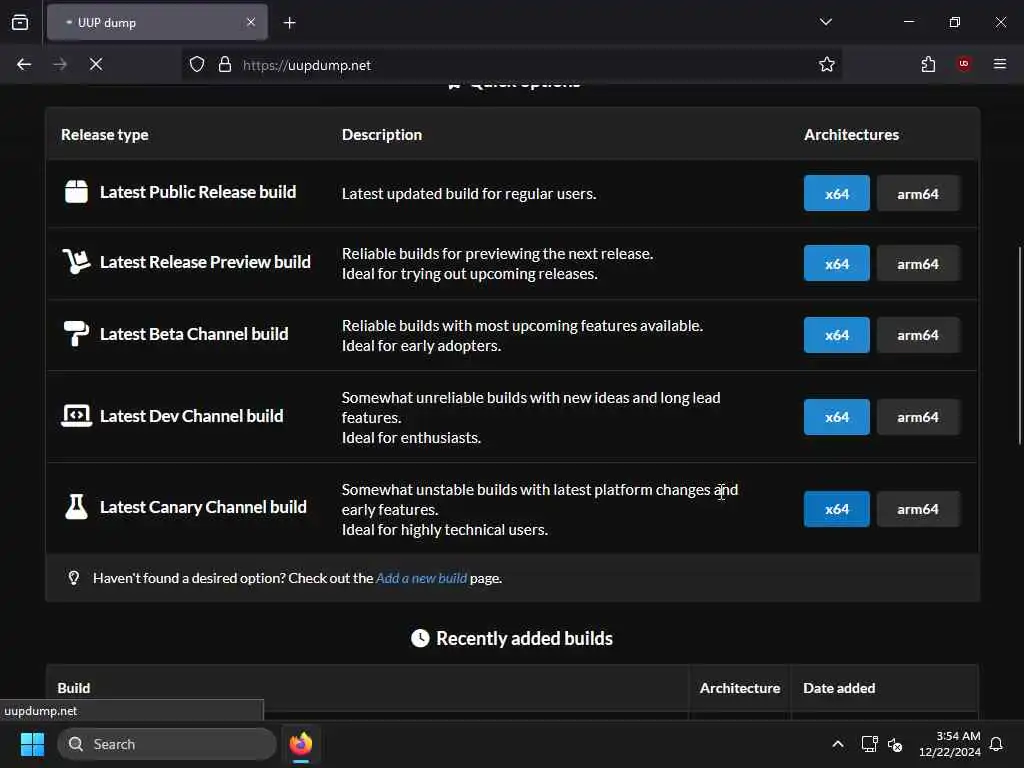The width and height of the screenshot is (1024, 768).
Task: Open the Windows Start menu
Action: [x=32, y=744]
